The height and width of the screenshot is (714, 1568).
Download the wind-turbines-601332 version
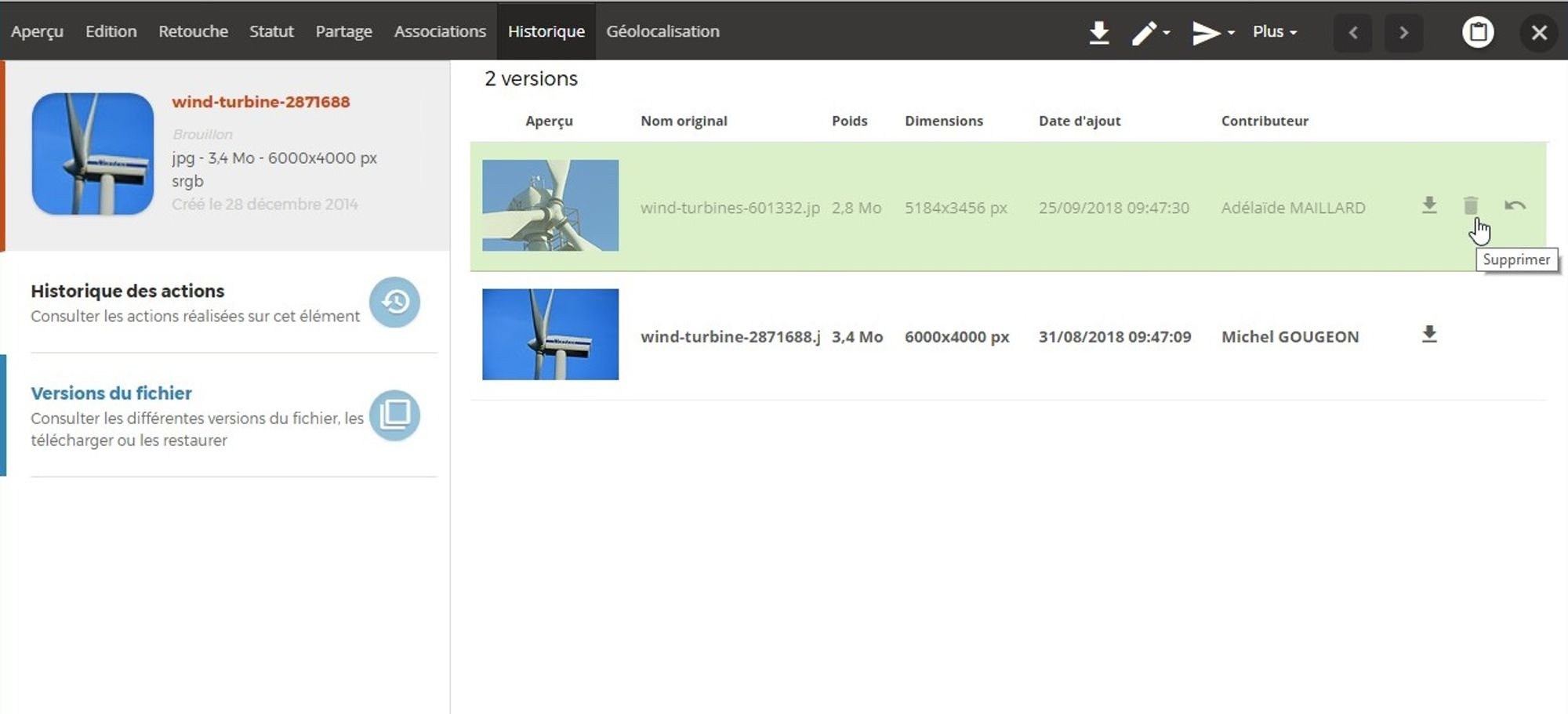1429,205
